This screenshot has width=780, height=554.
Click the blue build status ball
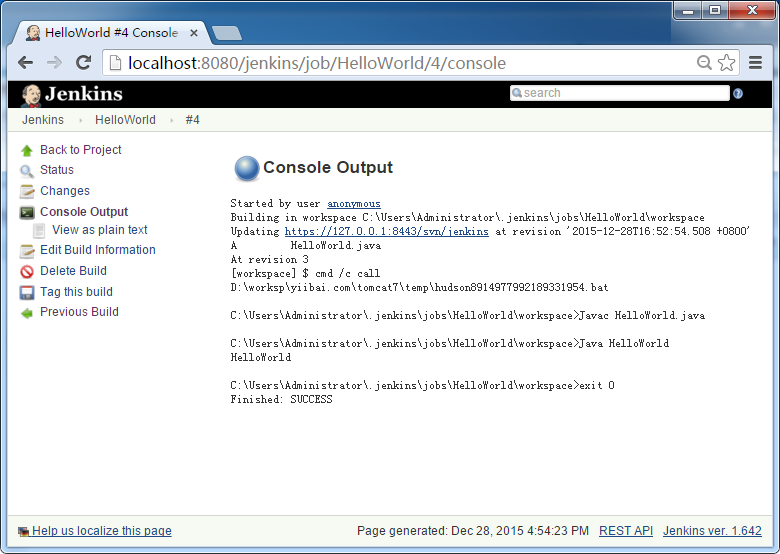[247, 168]
